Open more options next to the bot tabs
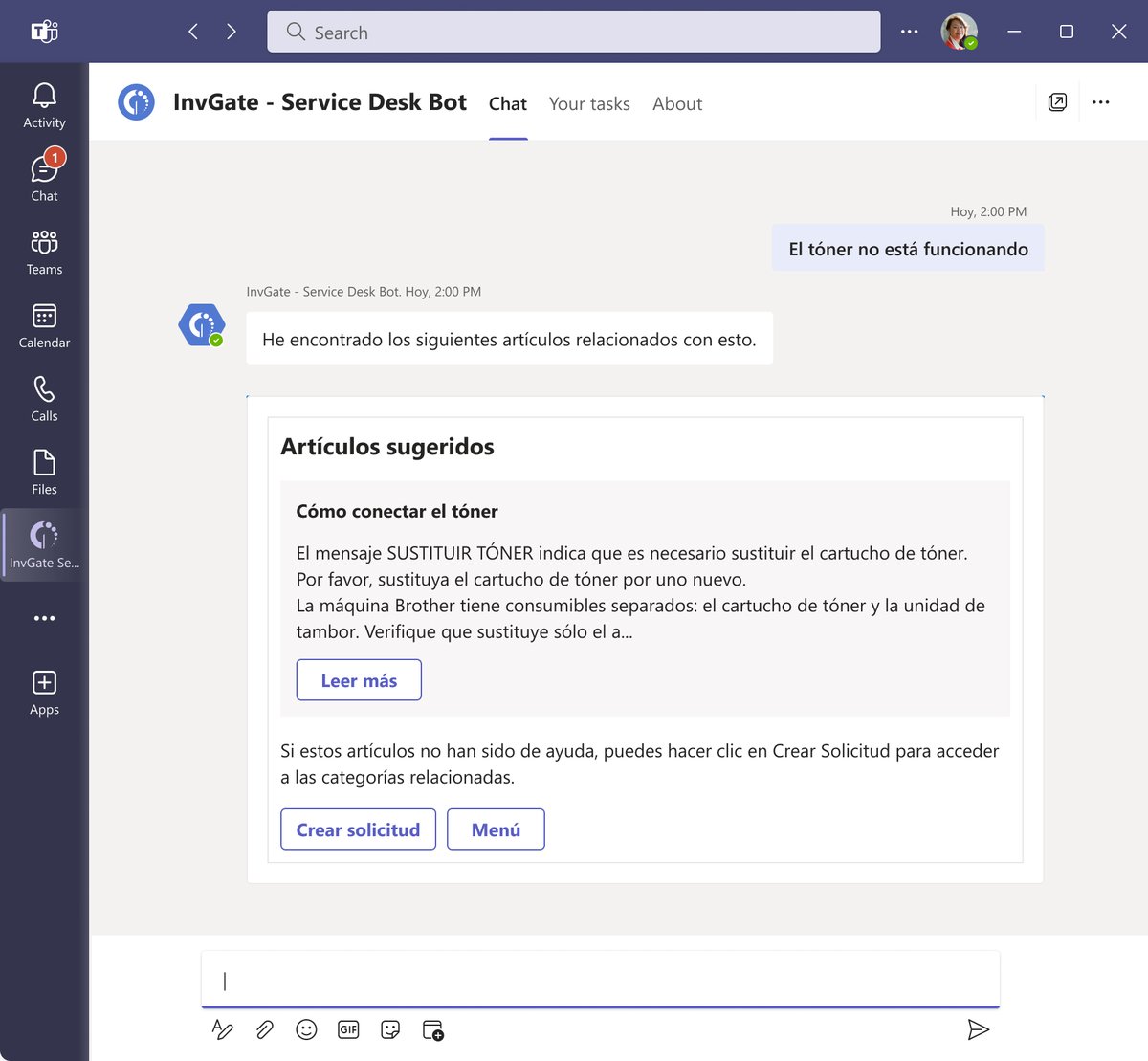Viewport: 1148px width, 1061px height. coord(1100,101)
